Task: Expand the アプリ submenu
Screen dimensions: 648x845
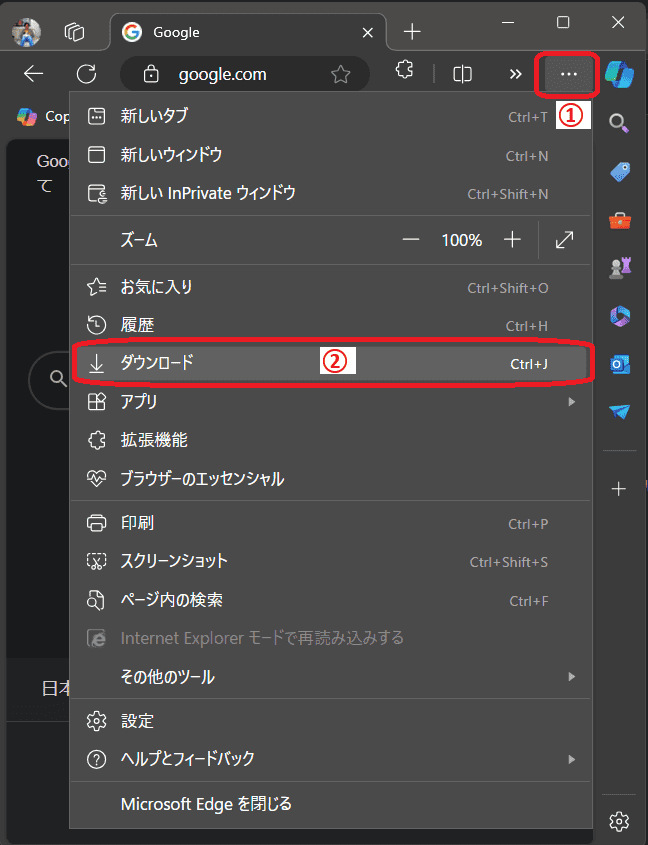Action: (x=330, y=402)
